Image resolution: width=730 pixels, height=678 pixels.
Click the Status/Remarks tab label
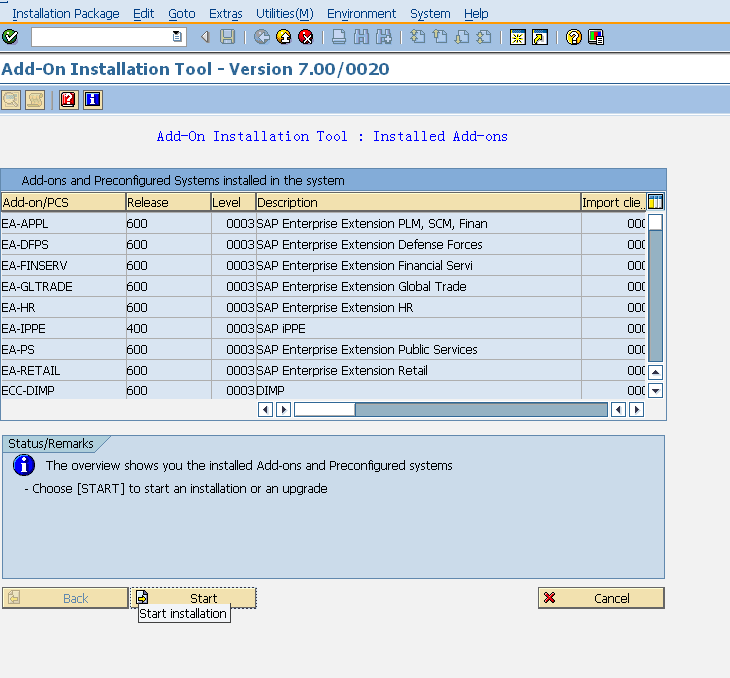click(x=51, y=443)
